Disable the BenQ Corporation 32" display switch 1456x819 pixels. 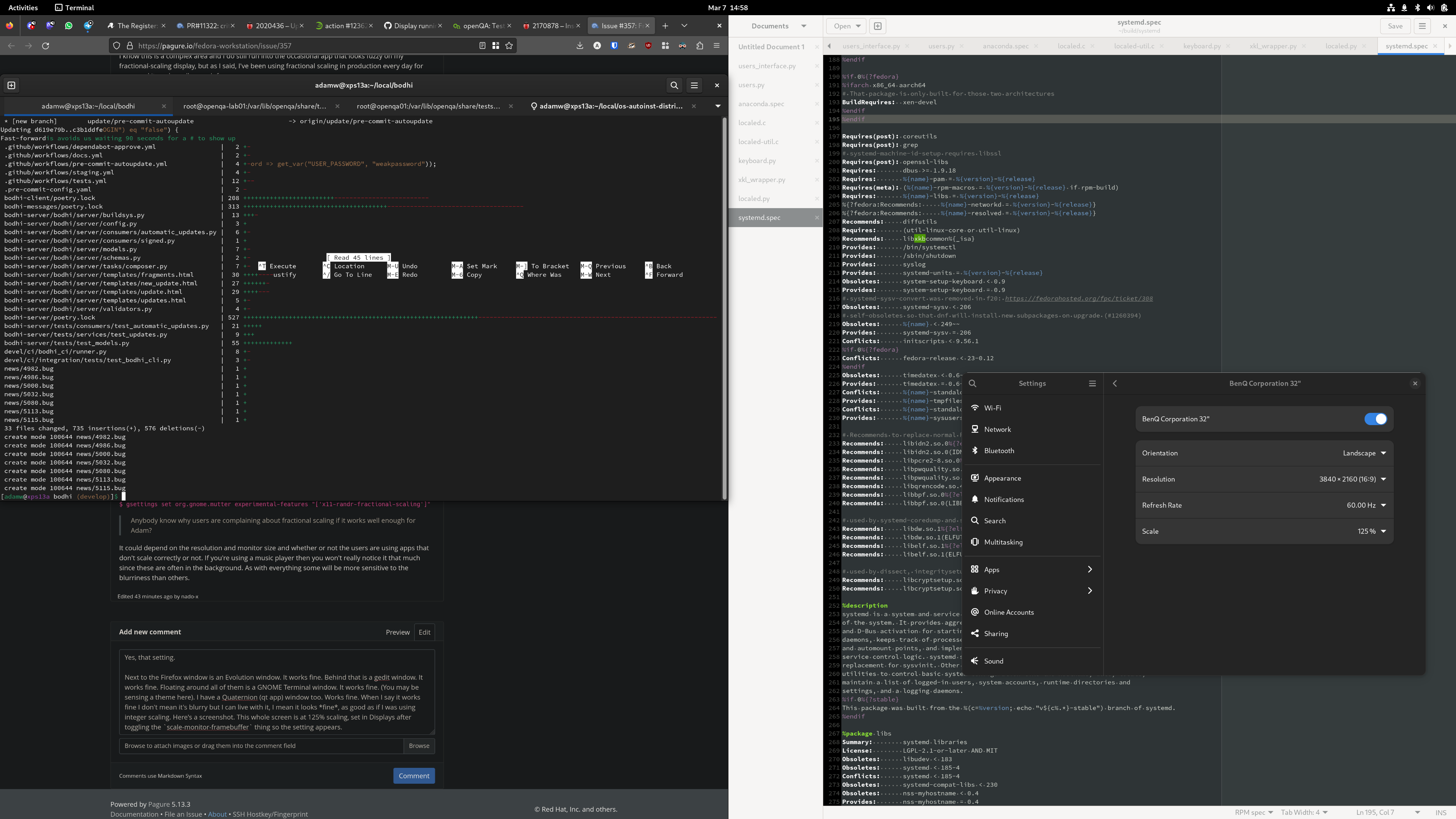1375,419
